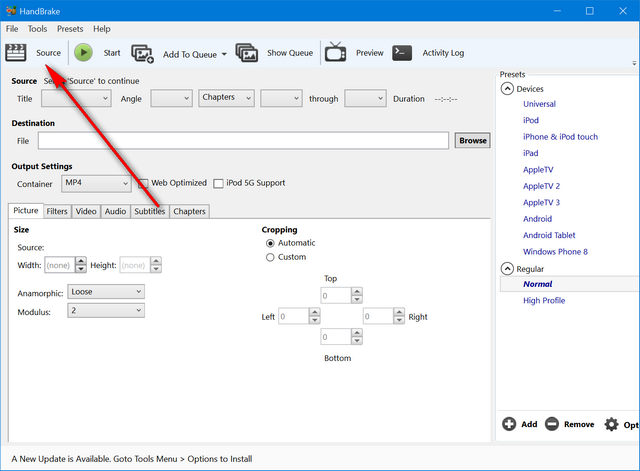640x471 pixels.
Task: Open the Show Queue stacked images icon
Action: click(247, 53)
